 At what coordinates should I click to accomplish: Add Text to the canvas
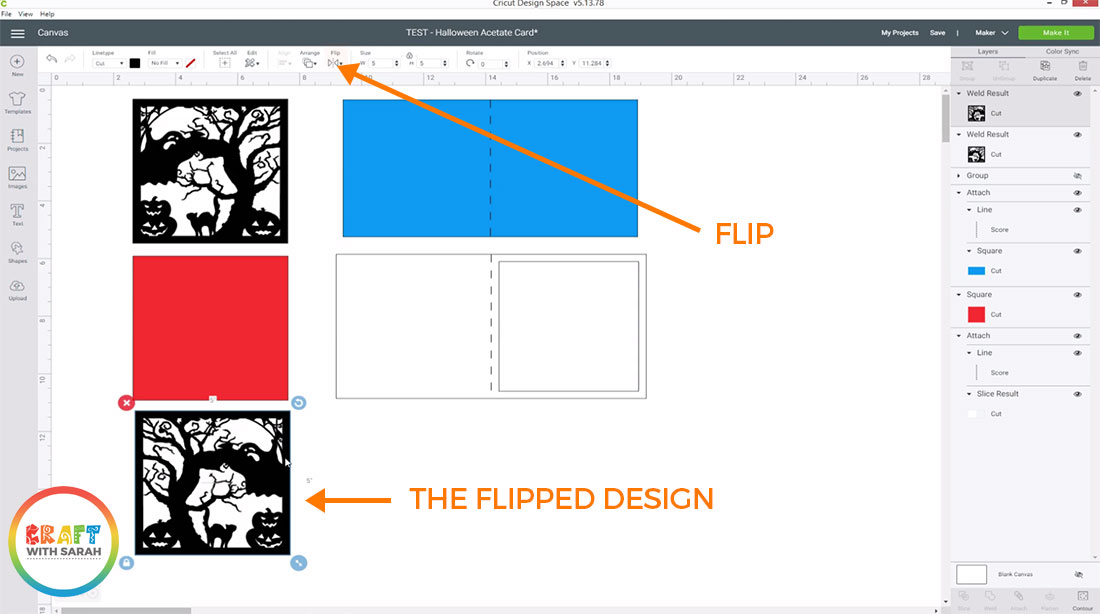(x=18, y=215)
